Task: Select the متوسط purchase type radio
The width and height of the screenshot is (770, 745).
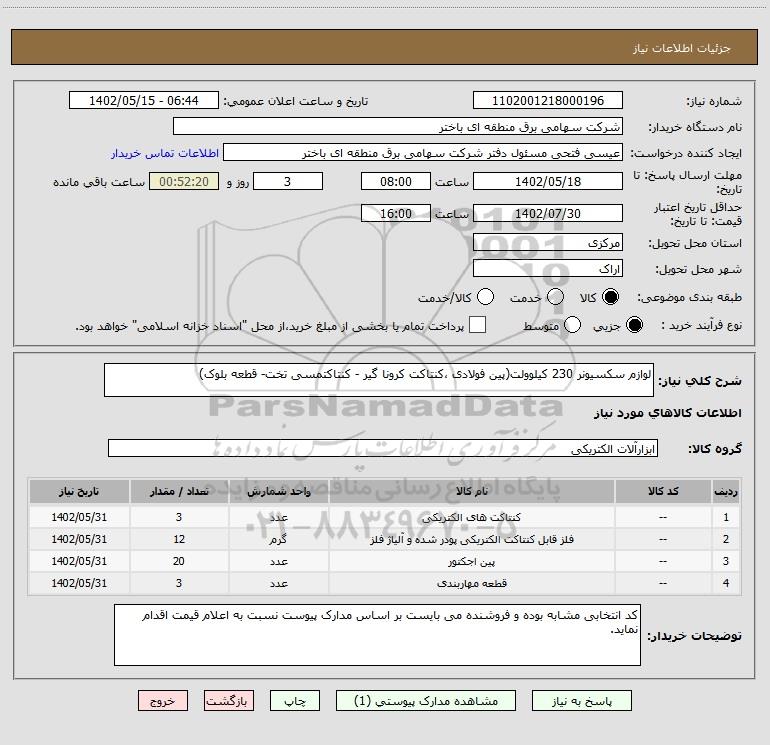Action: [572, 325]
